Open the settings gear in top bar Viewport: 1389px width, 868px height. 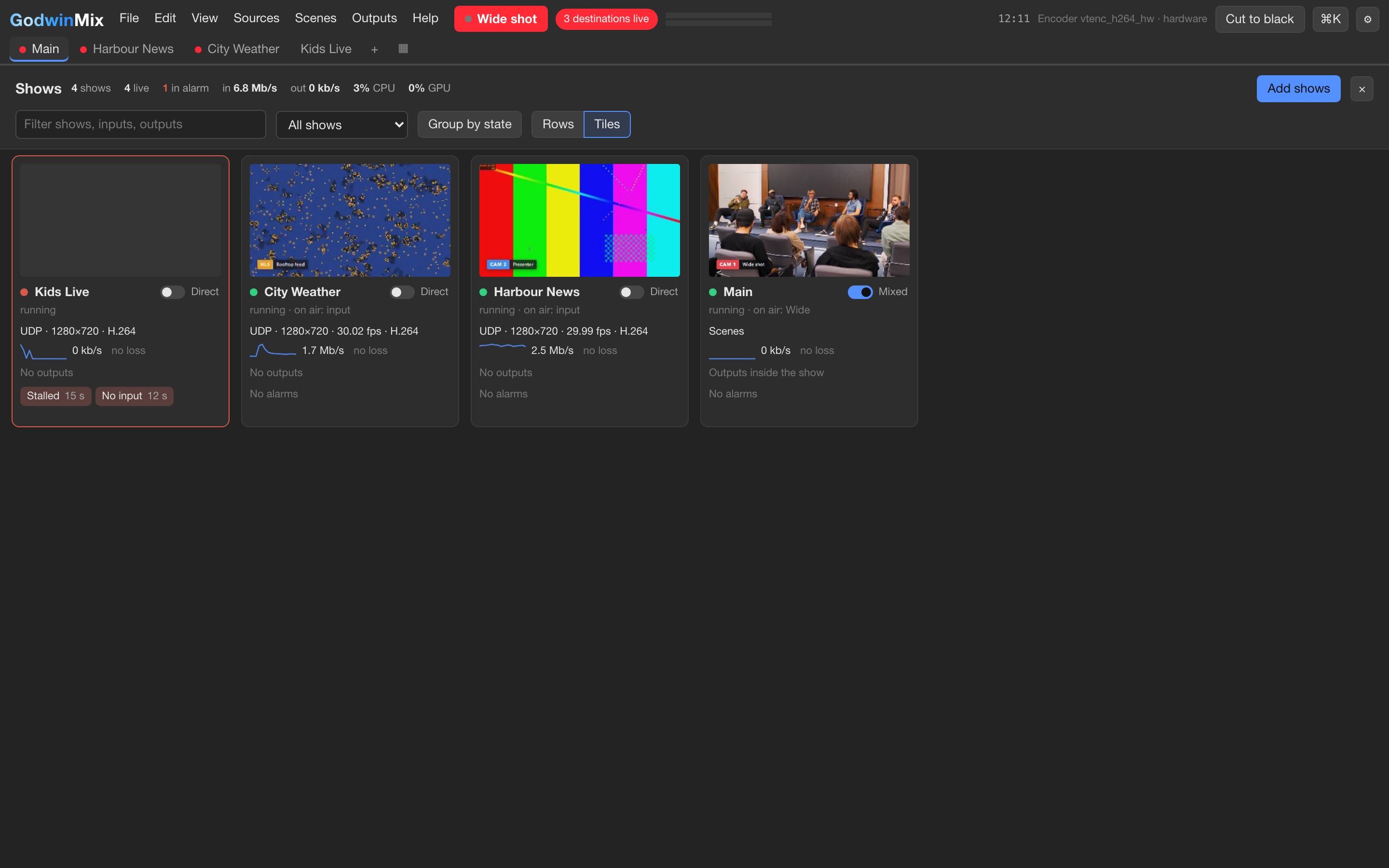[1367, 19]
